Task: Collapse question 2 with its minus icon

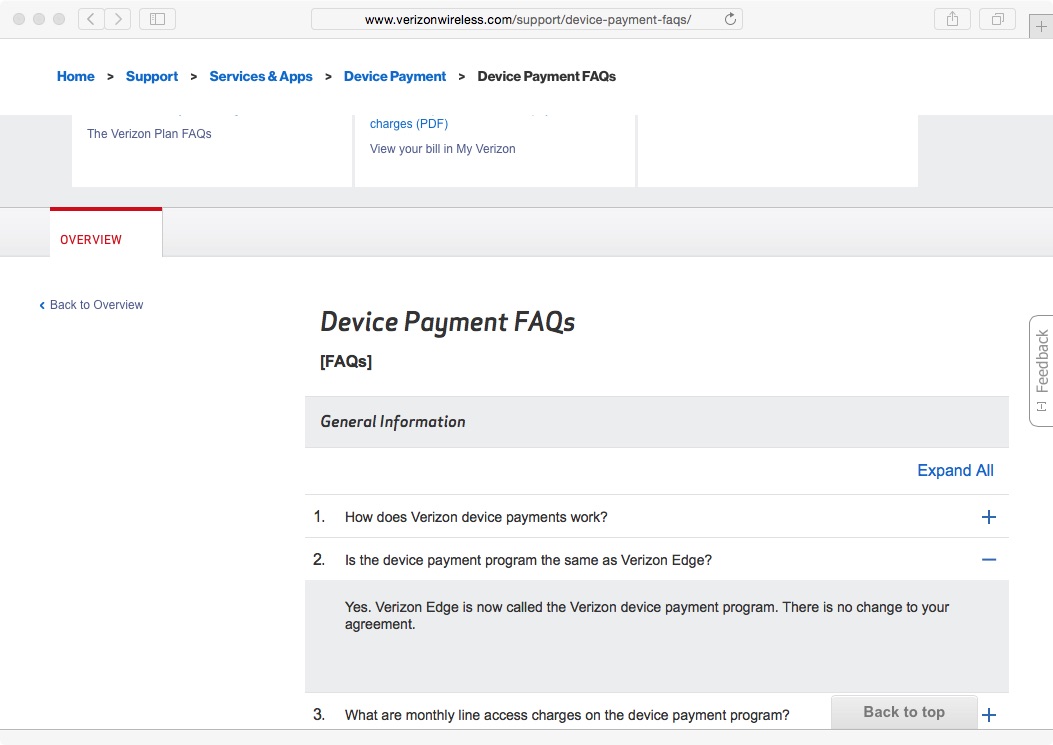Action: click(x=989, y=560)
